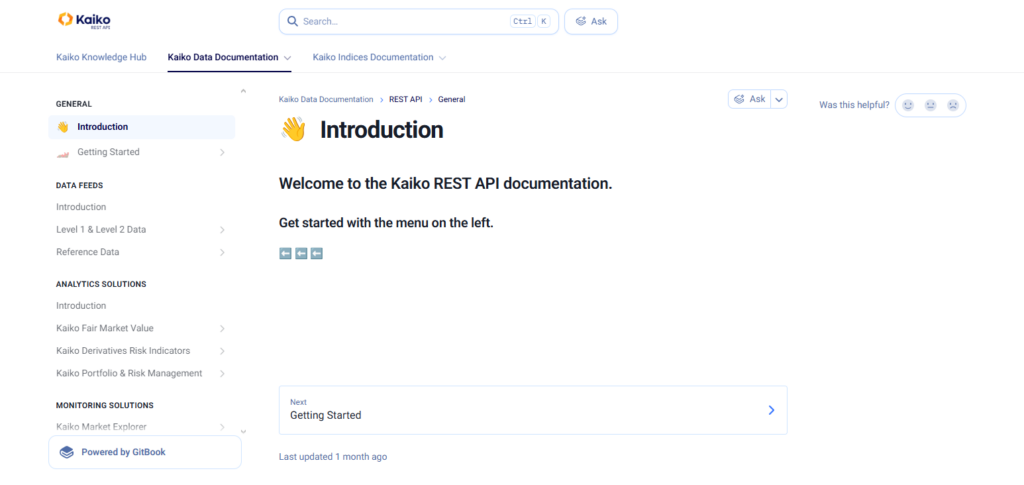Click 'Was this helpful?' text
The width and height of the screenshot is (1024, 485).
point(854,105)
